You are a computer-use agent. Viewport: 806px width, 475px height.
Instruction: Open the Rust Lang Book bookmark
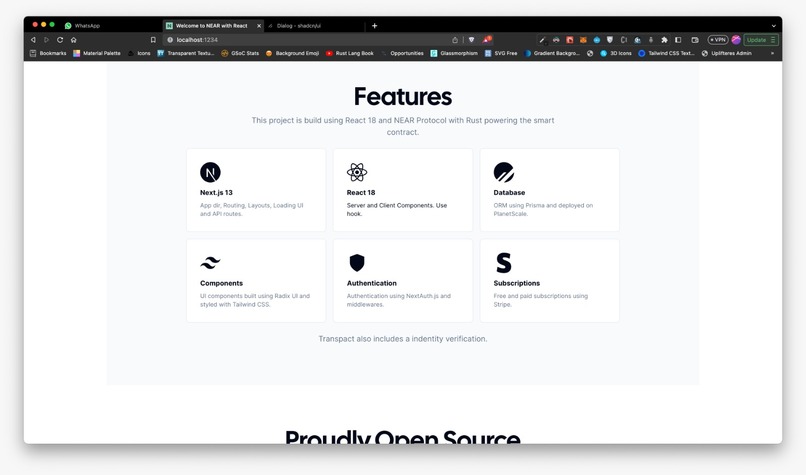coord(350,53)
